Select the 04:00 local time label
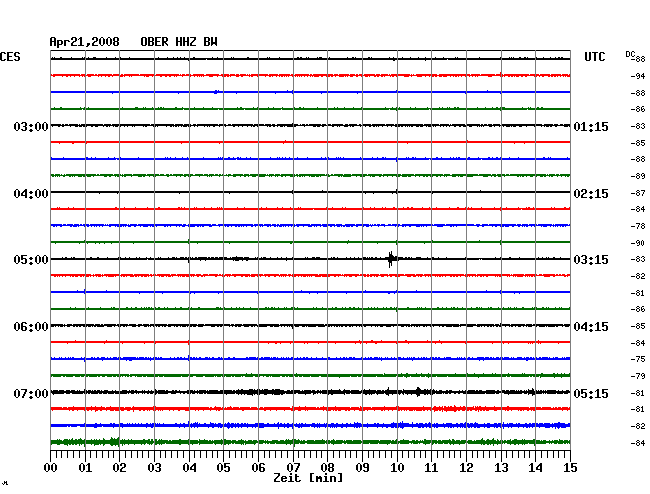 coord(31,194)
